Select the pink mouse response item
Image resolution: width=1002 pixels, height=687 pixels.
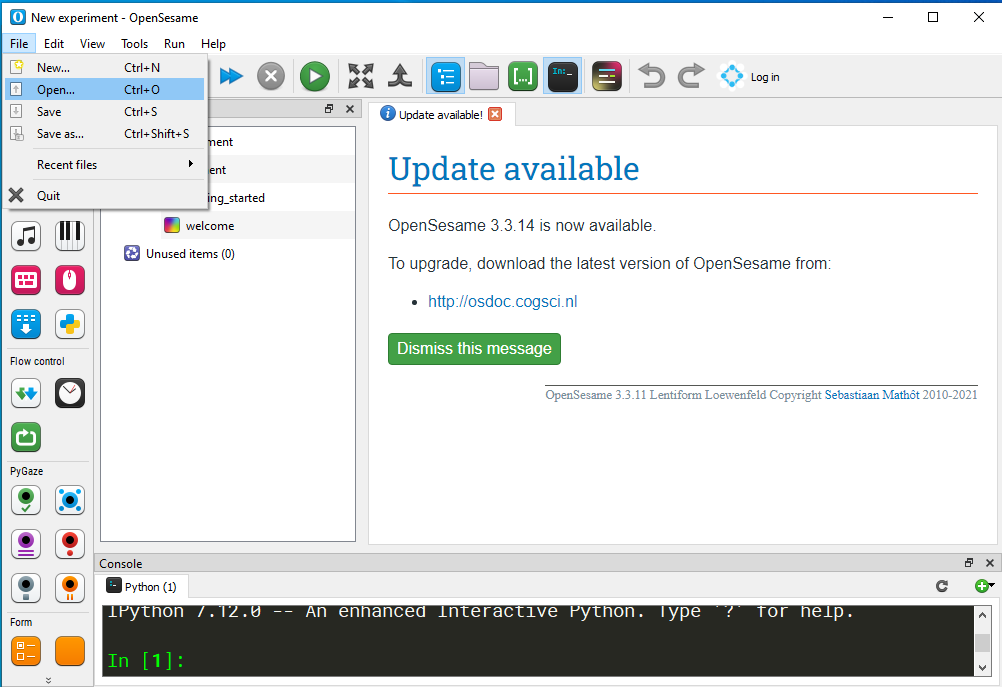[x=70, y=280]
